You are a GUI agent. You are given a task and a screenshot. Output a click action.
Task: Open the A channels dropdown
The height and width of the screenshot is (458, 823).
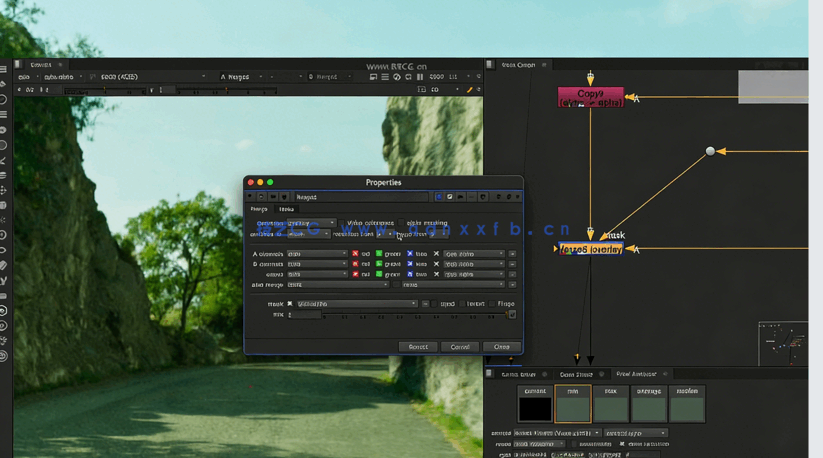(x=316, y=254)
